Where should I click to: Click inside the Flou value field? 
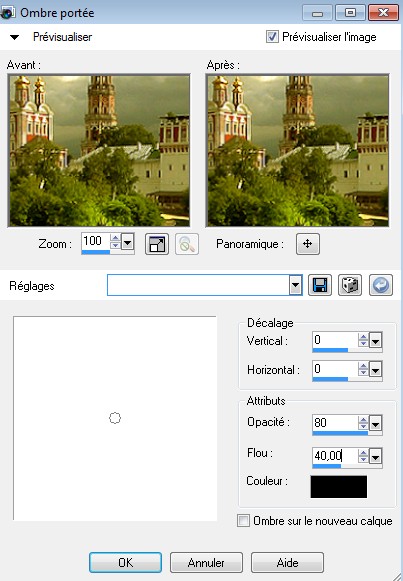(335, 455)
